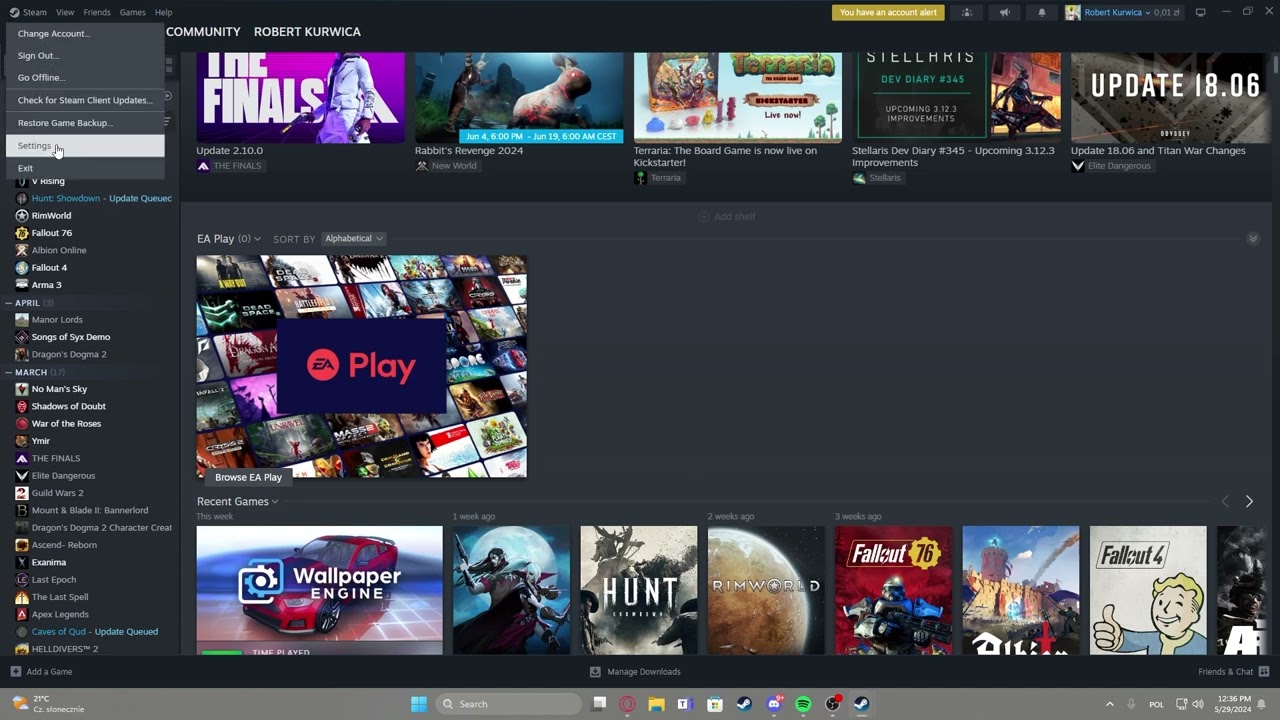1280x720 pixels.
Task: Click the Friends & Chat grid icon
Action: pos(1264,672)
